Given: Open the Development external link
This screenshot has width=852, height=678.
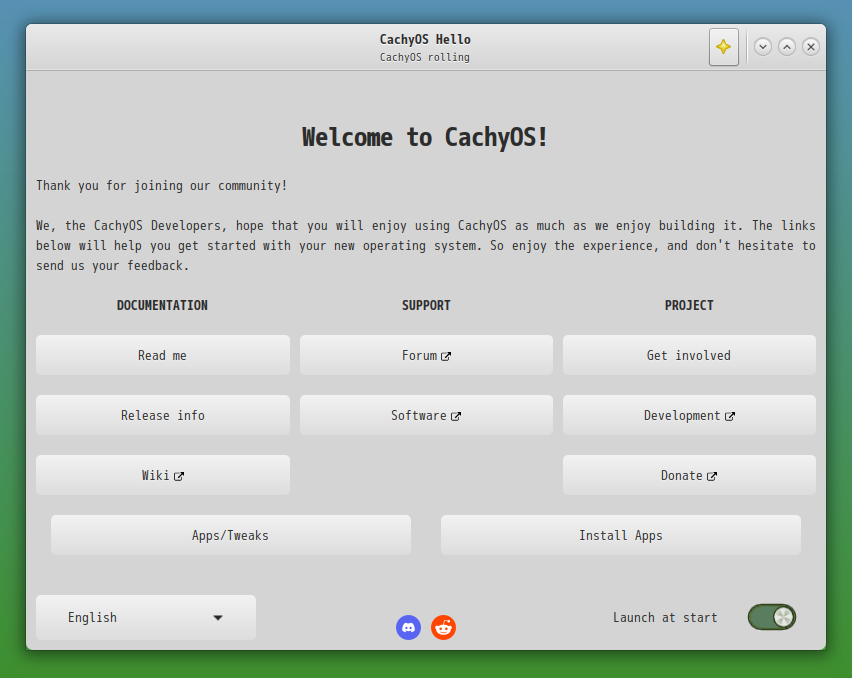Looking at the screenshot, I should pyautogui.click(x=689, y=415).
